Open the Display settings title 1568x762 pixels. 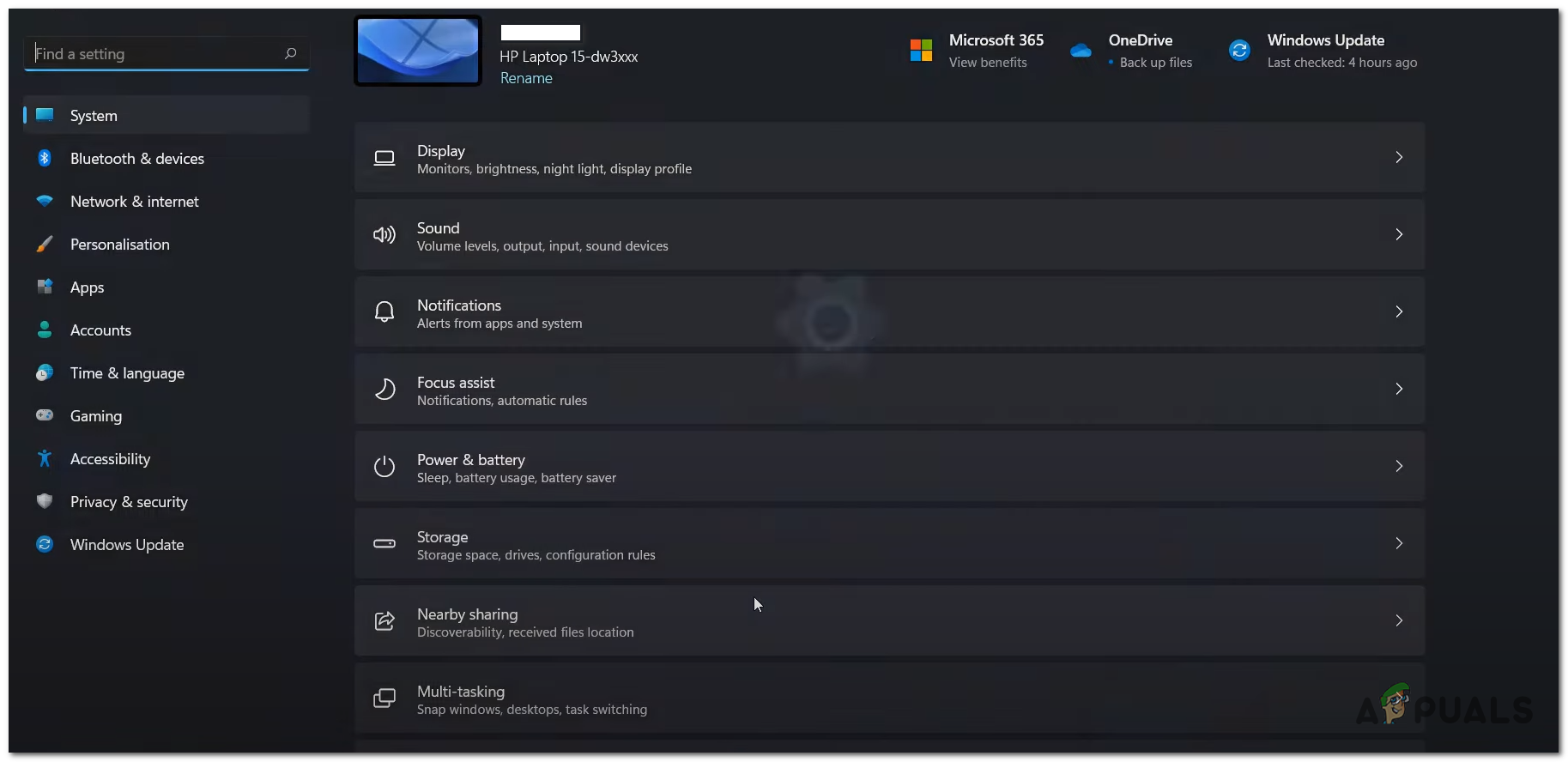pos(441,150)
